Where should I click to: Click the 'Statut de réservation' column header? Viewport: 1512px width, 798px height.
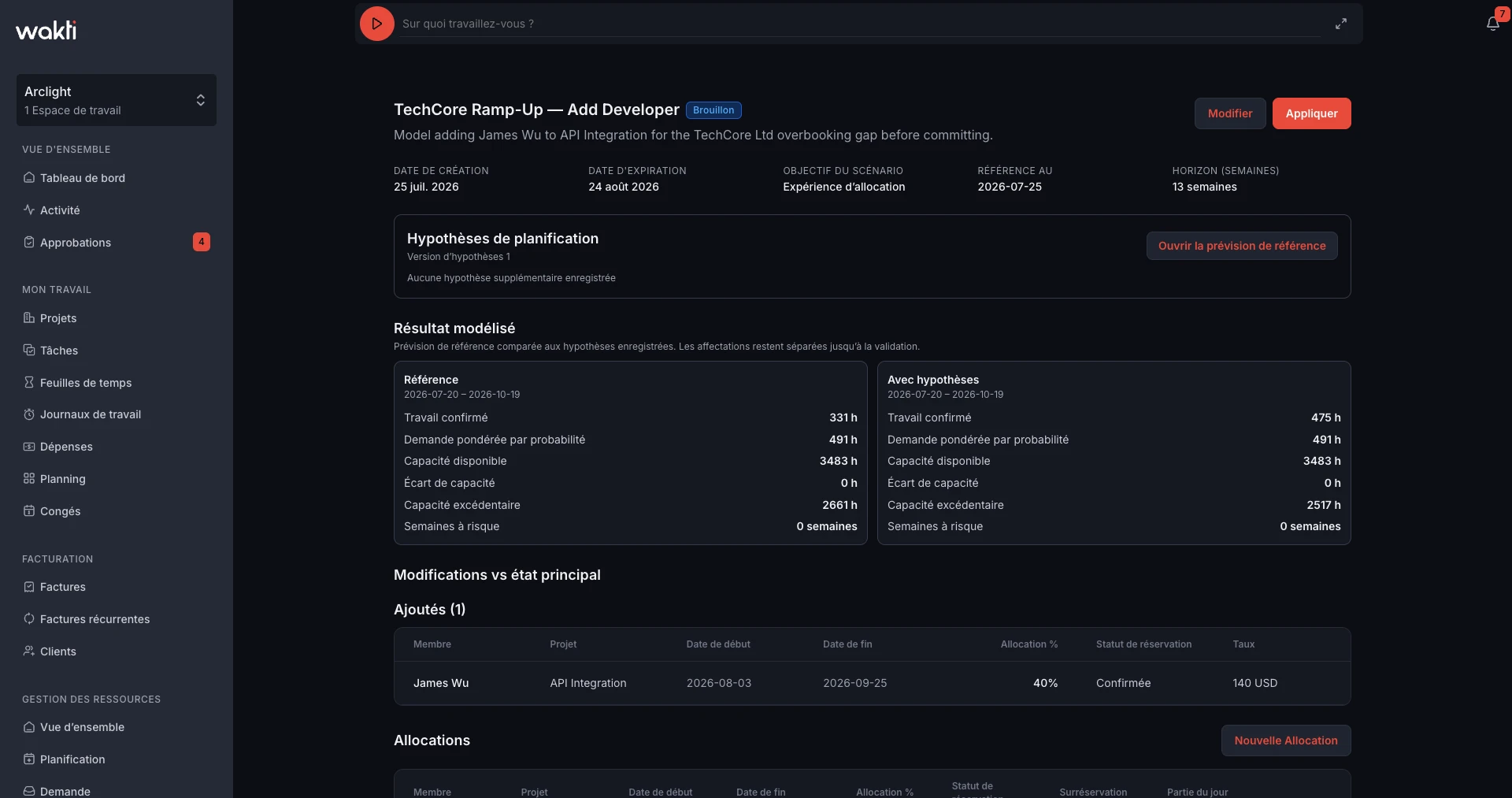(x=1143, y=644)
